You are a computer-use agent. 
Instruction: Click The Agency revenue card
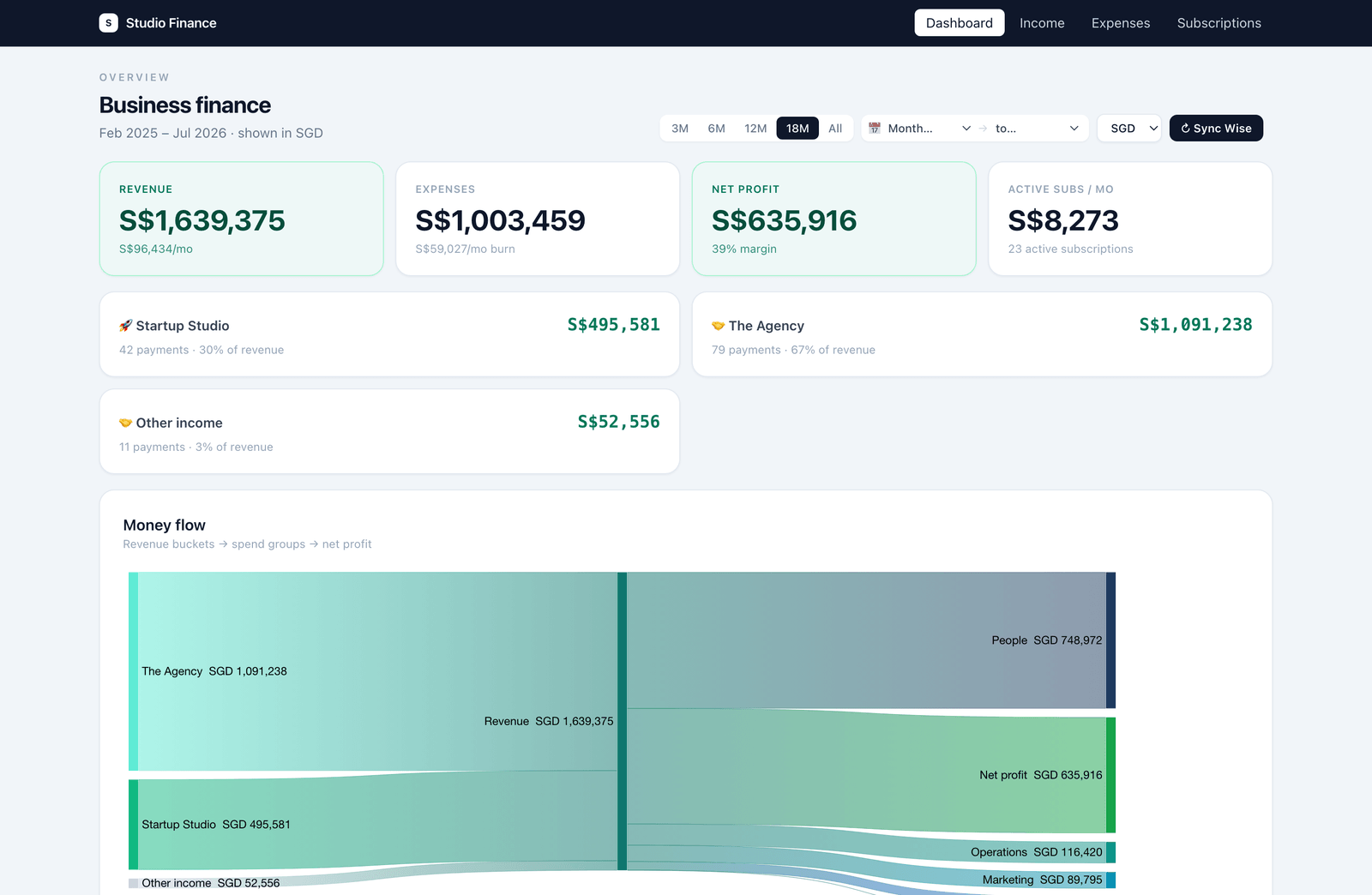982,334
